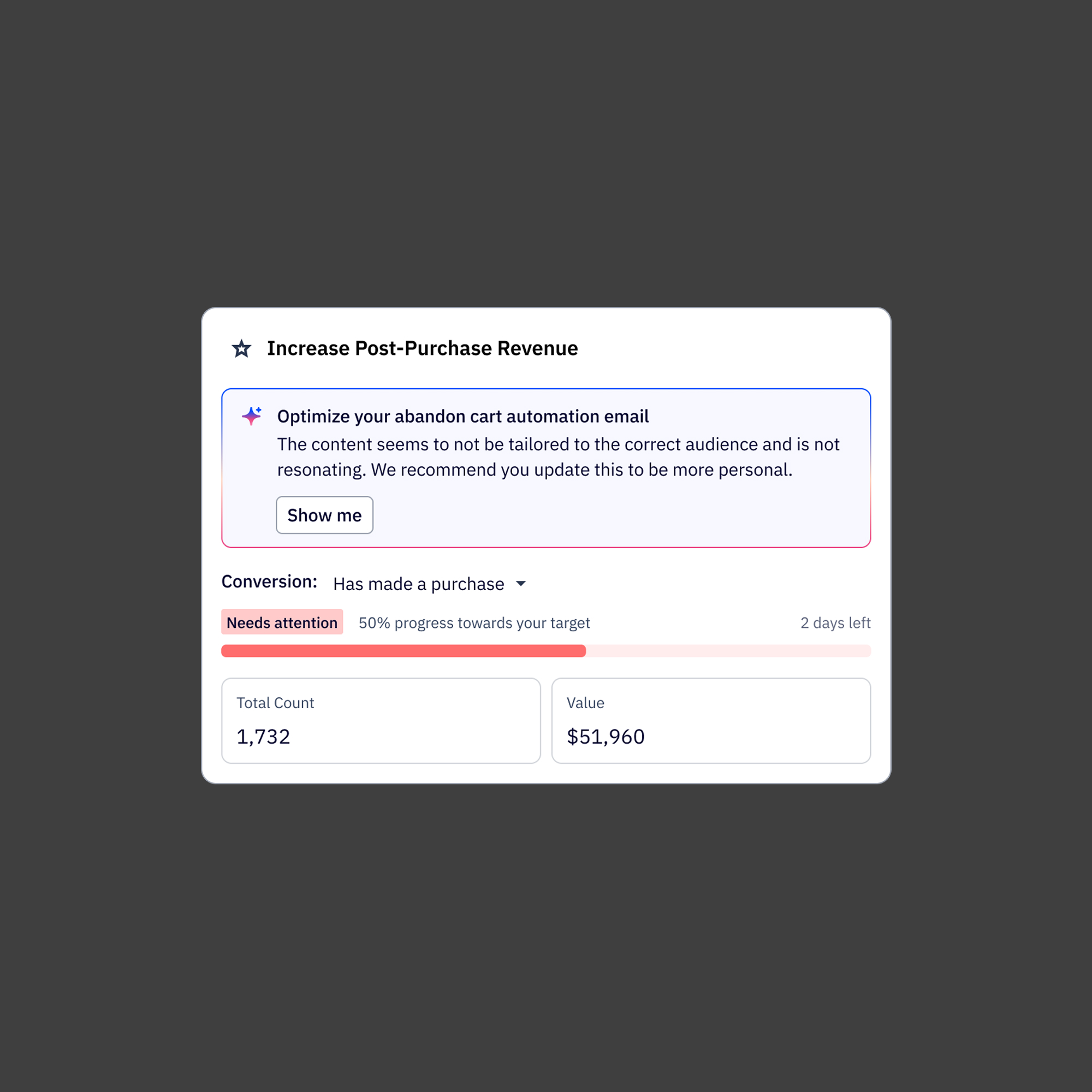Select the Total Count card
The width and height of the screenshot is (1092, 1092).
[x=381, y=721]
